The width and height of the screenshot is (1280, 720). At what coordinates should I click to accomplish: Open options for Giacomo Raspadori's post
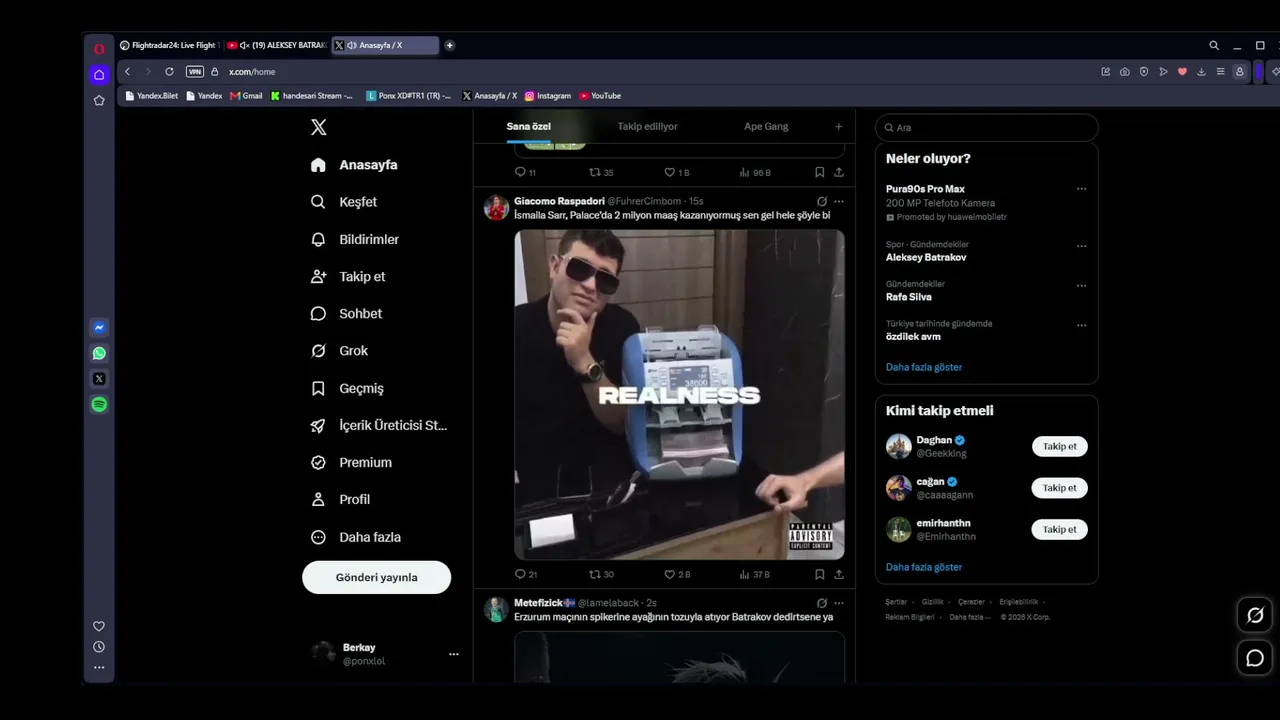pyautogui.click(x=839, y=201)
